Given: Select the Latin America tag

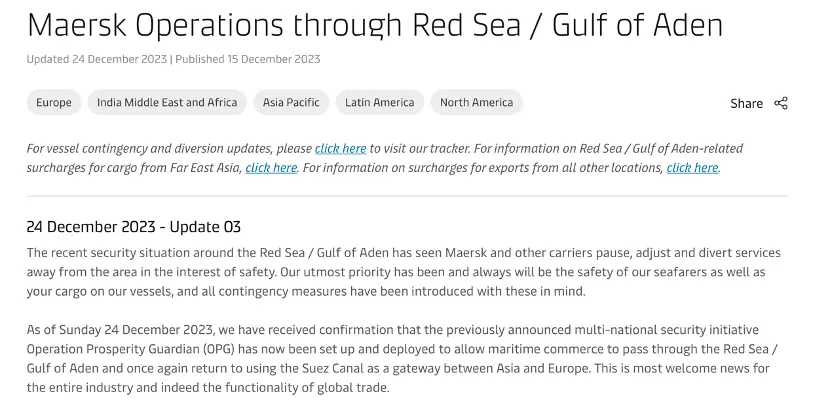Looking at the screenshot, I should (x=380, y=102).
